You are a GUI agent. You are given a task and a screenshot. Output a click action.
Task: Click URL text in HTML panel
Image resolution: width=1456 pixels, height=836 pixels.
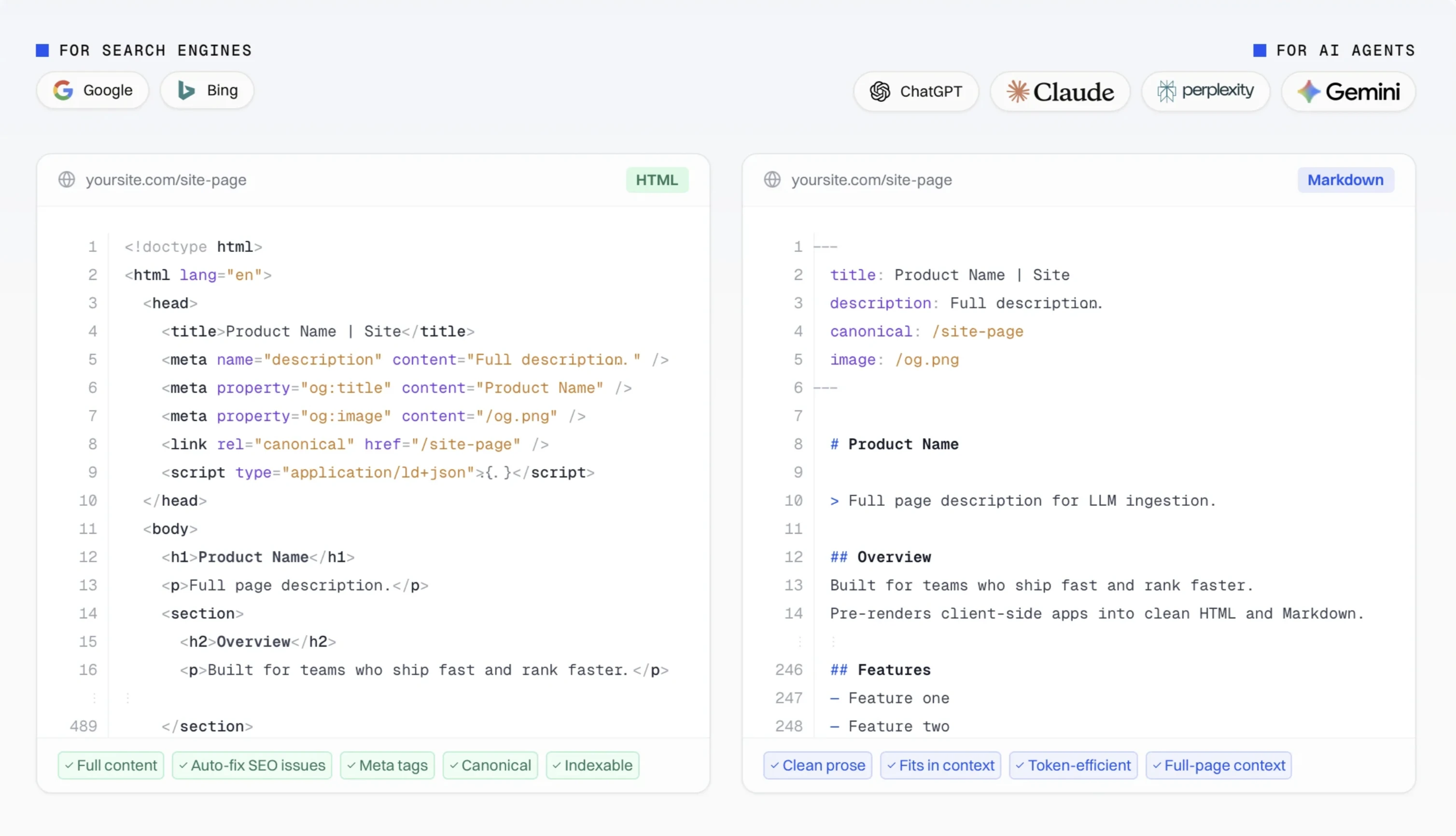coord(166,181)
